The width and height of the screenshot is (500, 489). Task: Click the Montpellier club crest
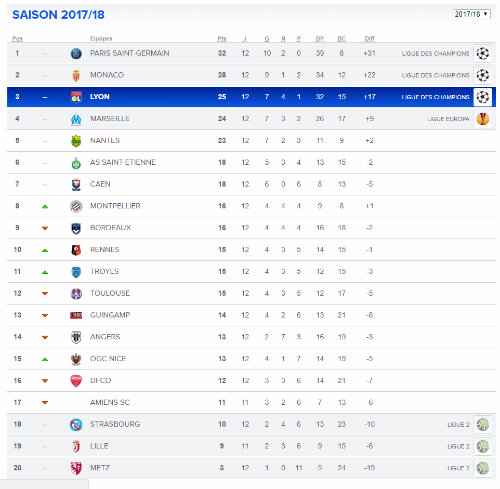pos(76,206)
